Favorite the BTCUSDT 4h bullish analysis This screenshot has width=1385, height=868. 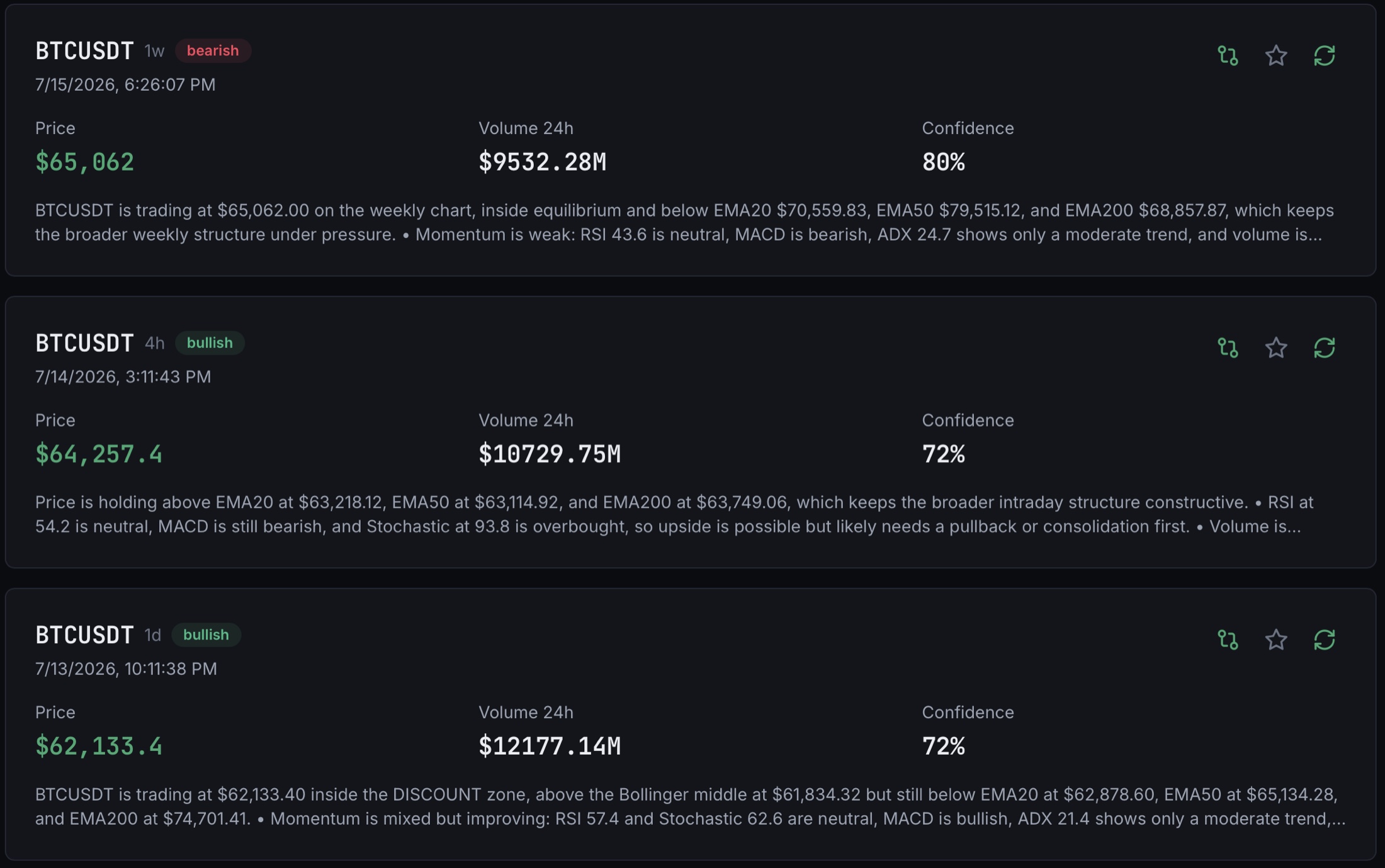(1276, 347)
